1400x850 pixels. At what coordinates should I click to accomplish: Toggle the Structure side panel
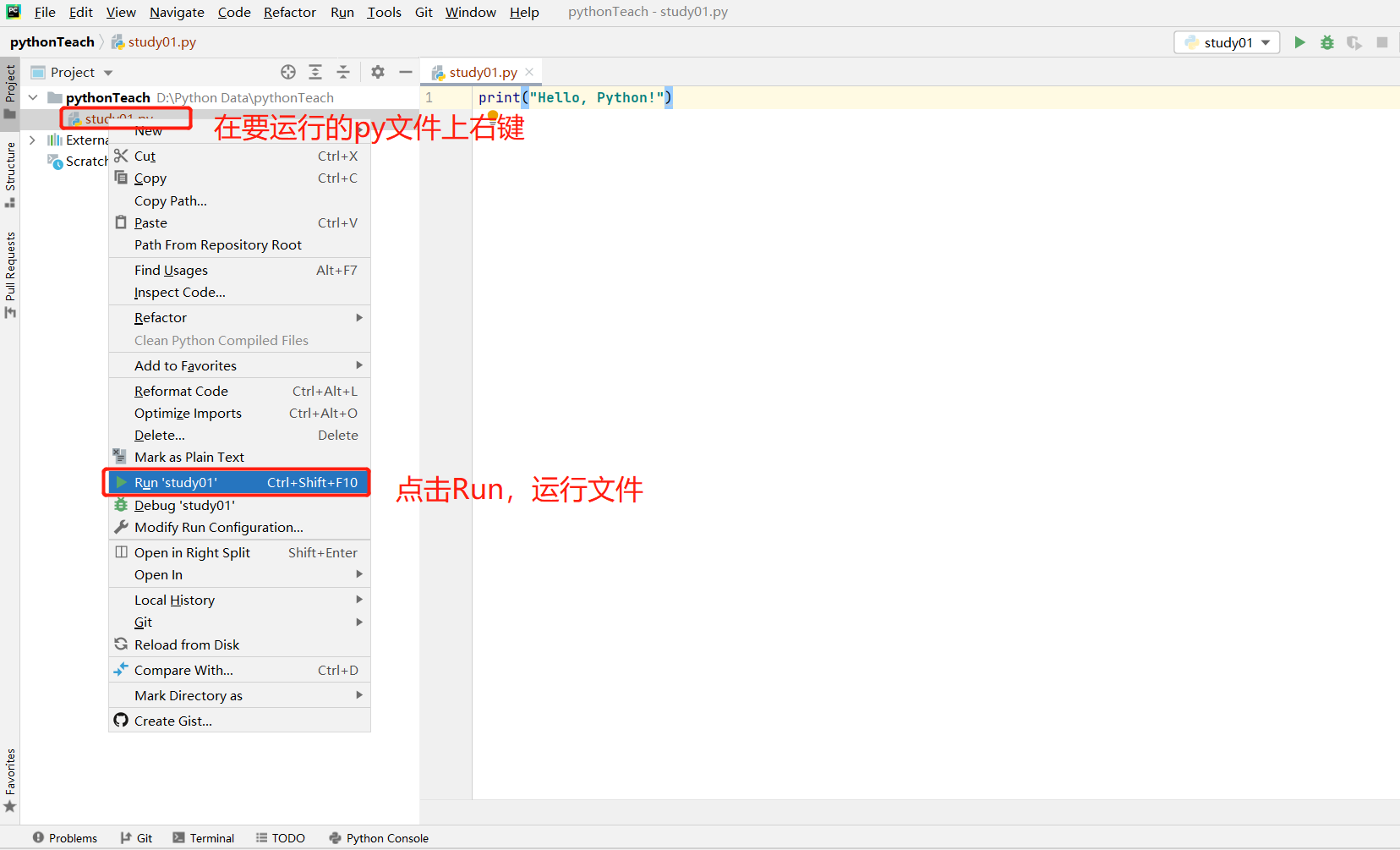click(10, 175)
